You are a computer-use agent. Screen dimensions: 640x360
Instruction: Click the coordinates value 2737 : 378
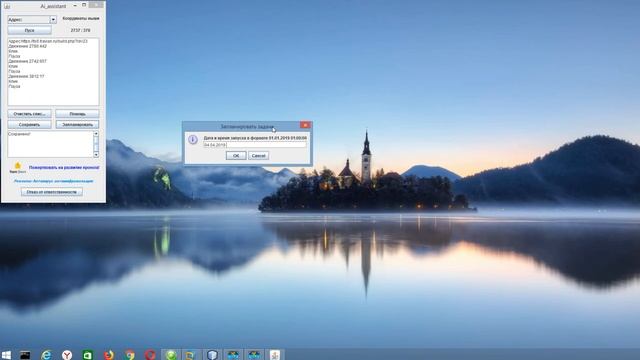coord(80,31)
